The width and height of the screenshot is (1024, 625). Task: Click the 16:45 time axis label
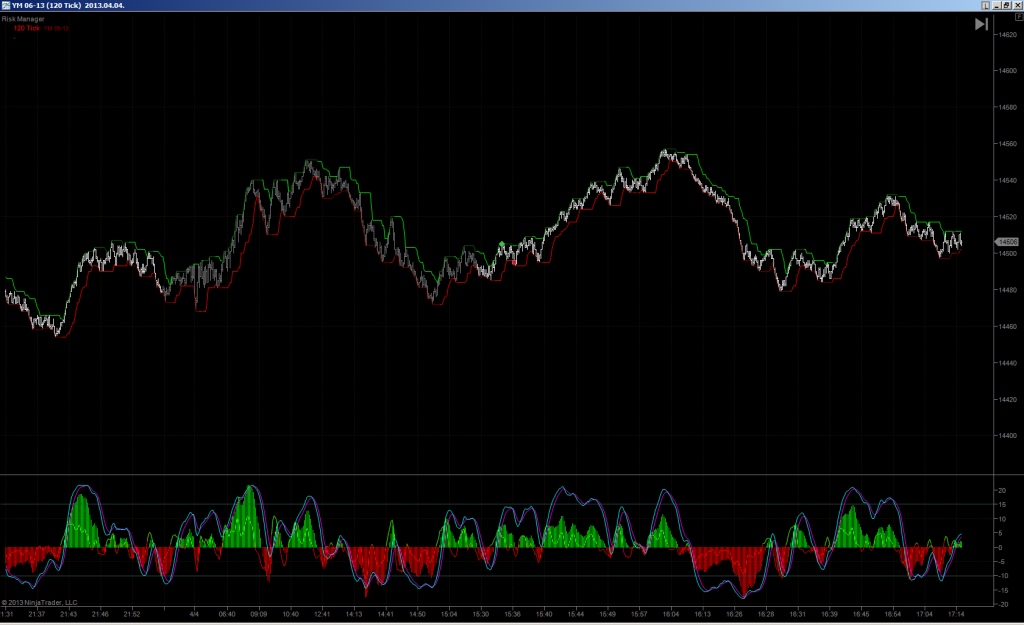click(x=861, y=614)
